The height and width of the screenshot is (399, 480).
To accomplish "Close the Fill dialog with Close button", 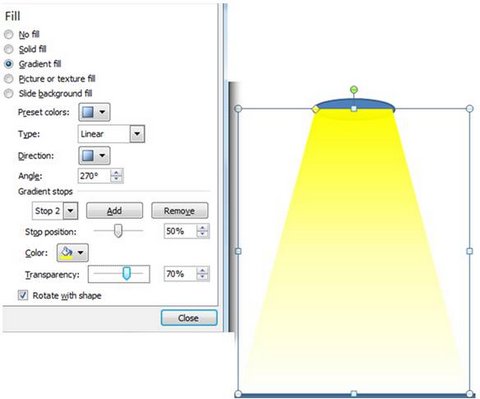I will [189, 318].
